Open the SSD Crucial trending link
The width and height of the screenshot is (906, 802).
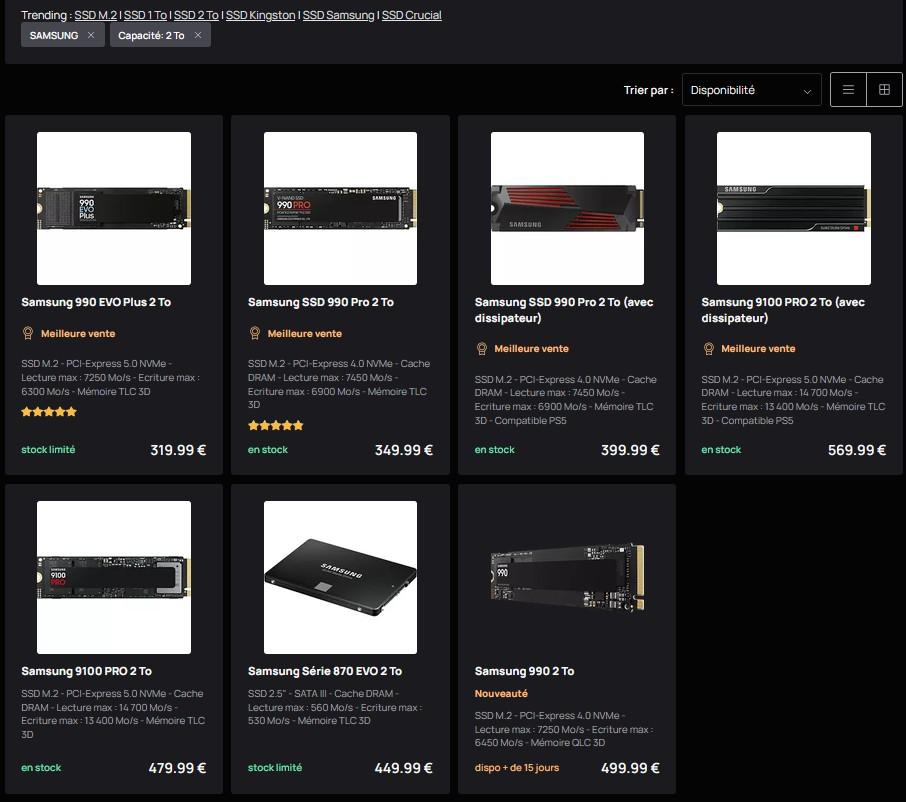[411, 15]
